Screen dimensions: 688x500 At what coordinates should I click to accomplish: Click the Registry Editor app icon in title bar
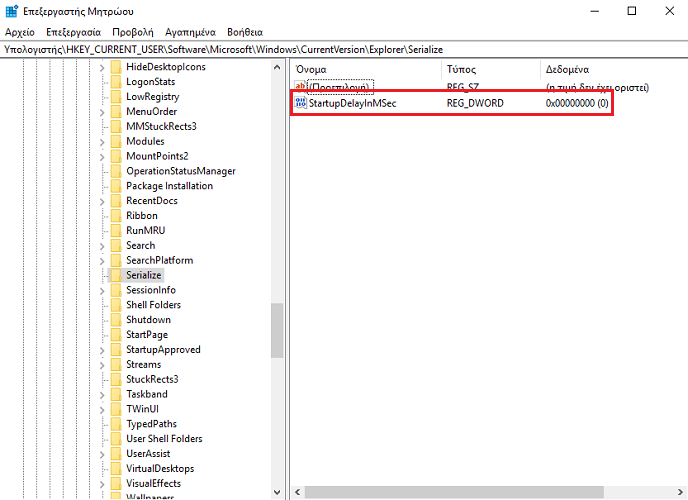12,11
